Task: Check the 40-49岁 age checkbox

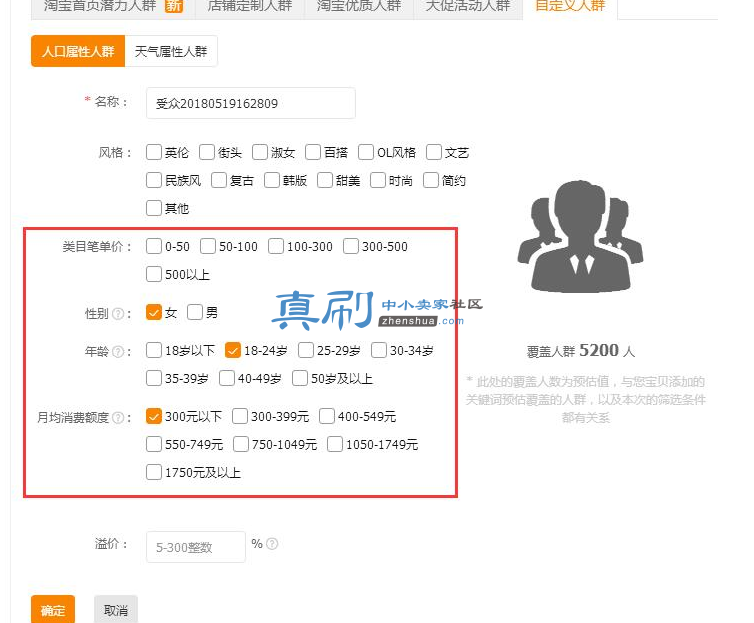Action: point(226,378)
